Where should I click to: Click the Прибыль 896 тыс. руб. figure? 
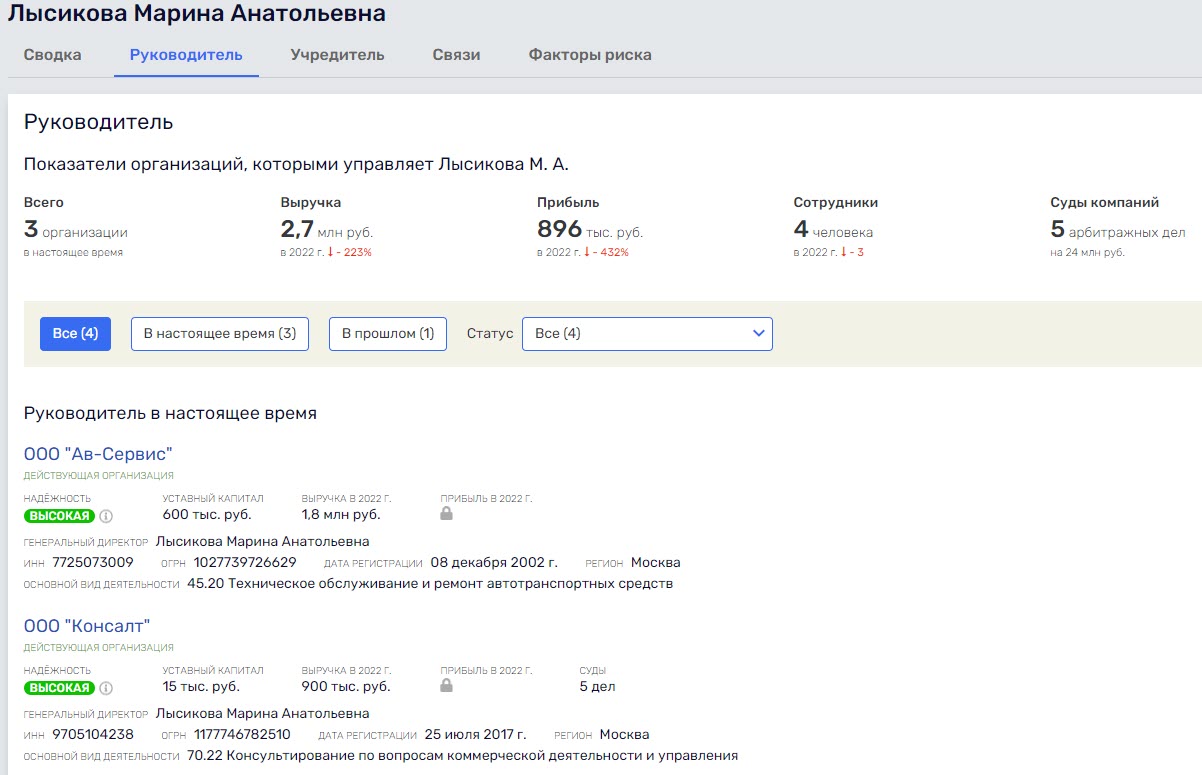pos(590,231)
